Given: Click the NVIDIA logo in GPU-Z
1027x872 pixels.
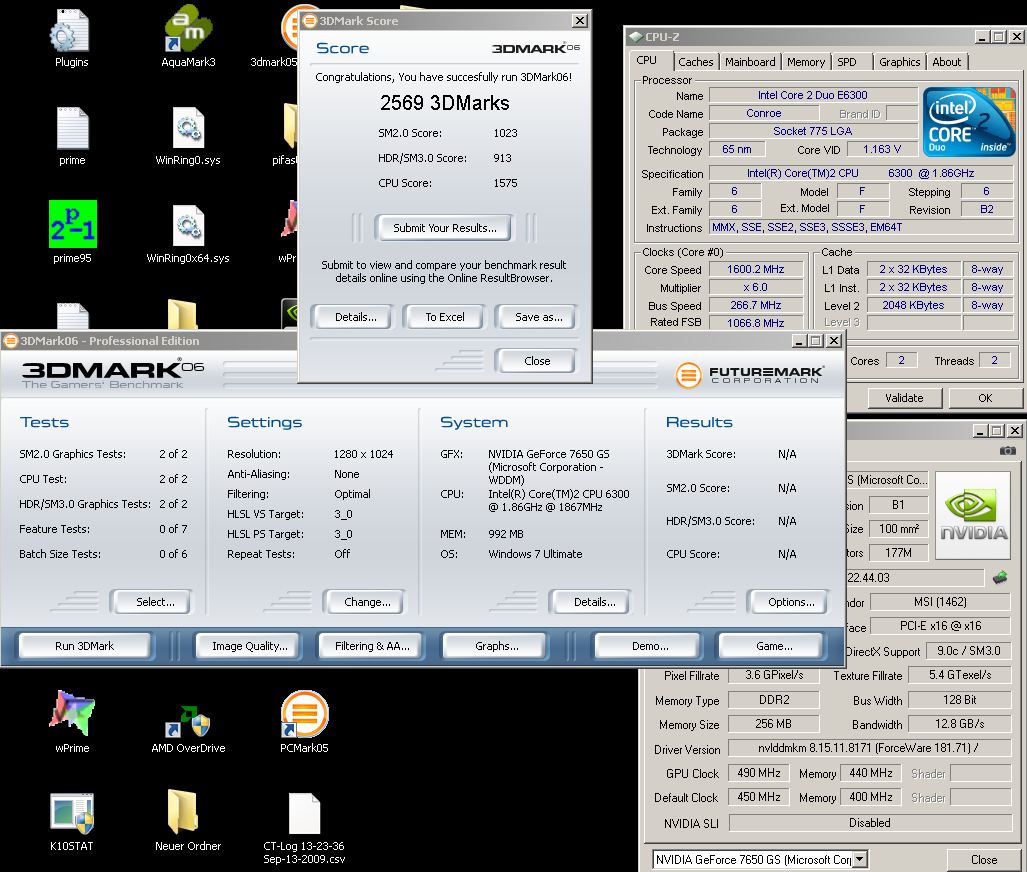Looking at the screenshot, I should click(x=973, y=514).
